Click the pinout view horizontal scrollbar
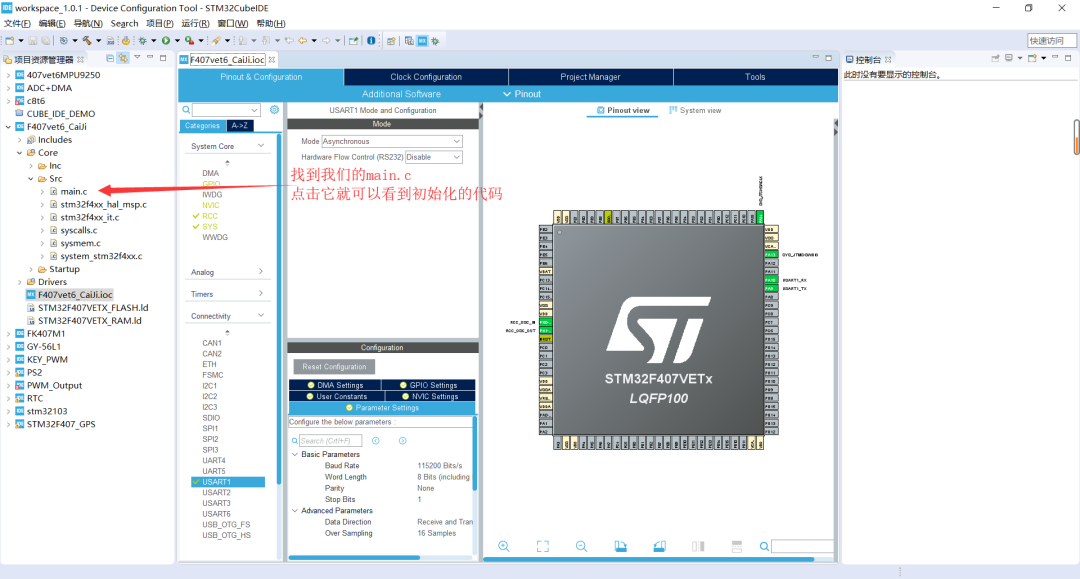Screen dimensions: 1080x579 point(649,559)
